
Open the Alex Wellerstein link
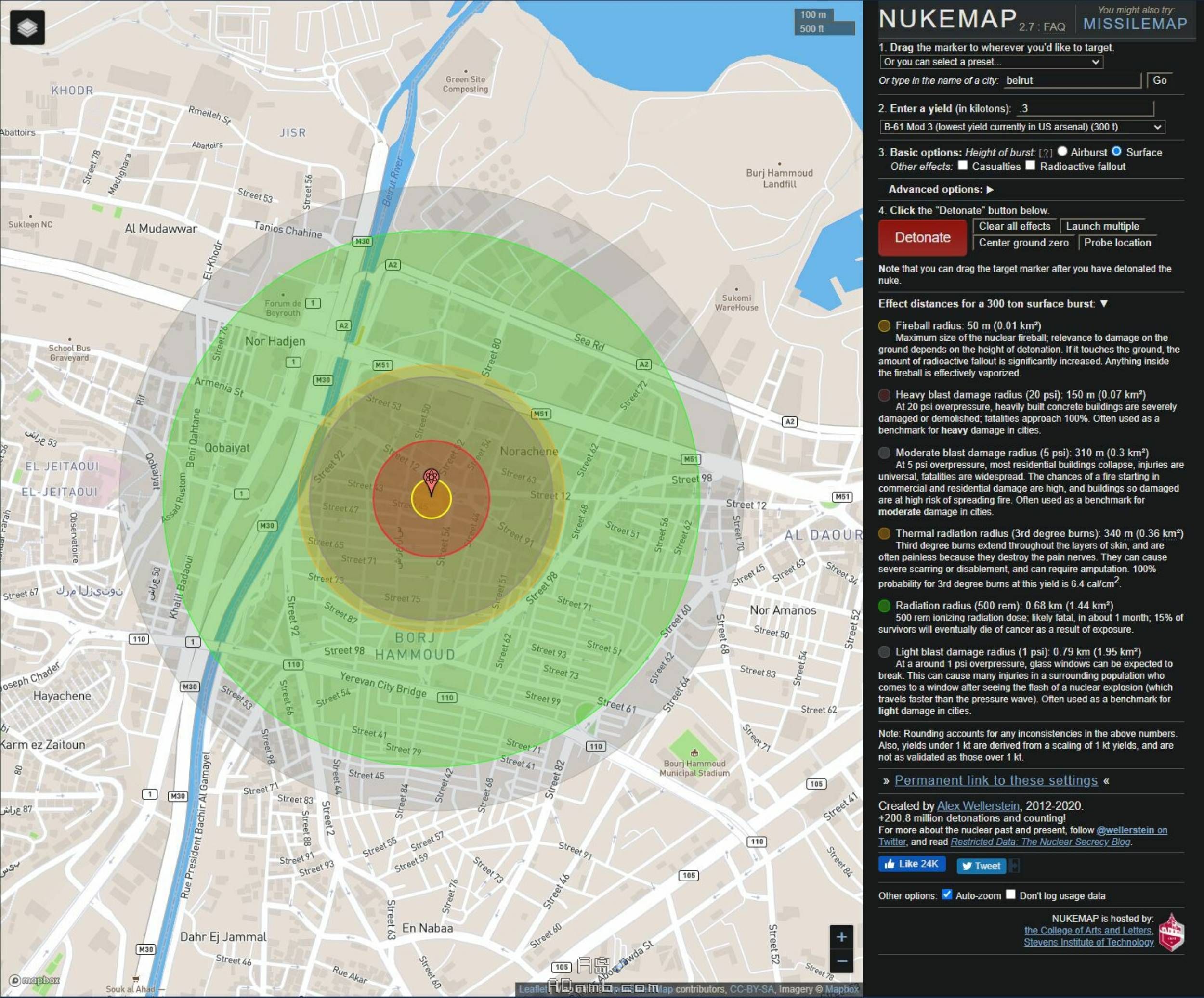[978, 805]
